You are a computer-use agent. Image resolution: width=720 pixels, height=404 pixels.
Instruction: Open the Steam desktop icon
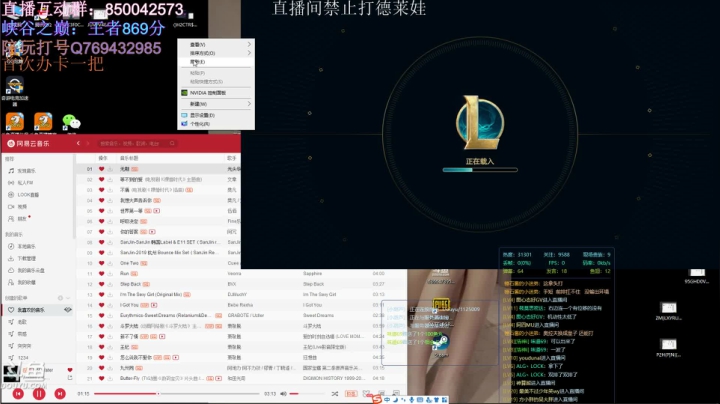point(441,343)
